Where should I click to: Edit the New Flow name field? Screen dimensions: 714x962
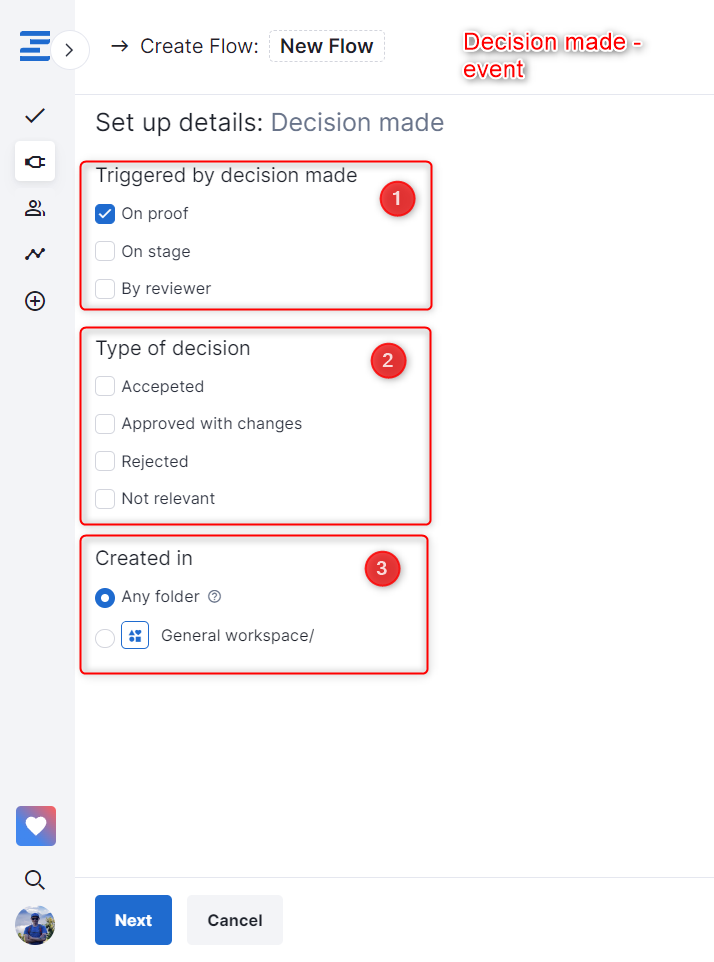327,46
